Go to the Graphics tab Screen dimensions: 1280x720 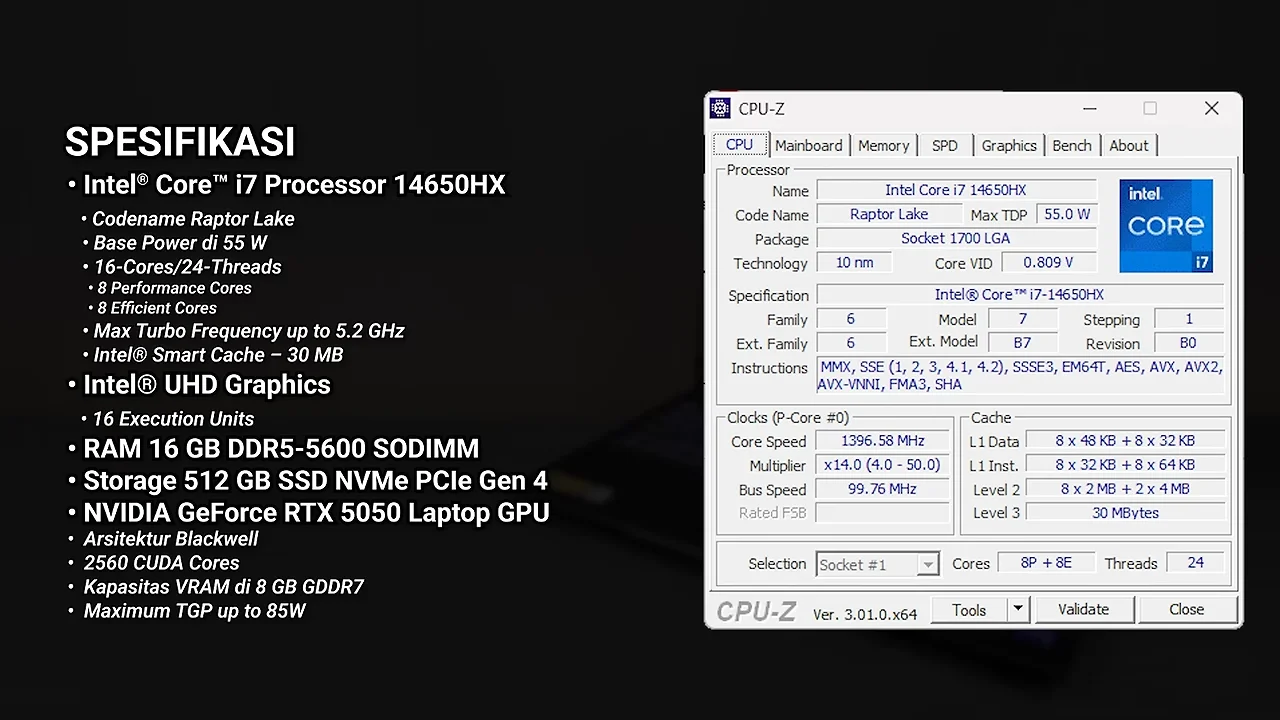(1009, 146)
